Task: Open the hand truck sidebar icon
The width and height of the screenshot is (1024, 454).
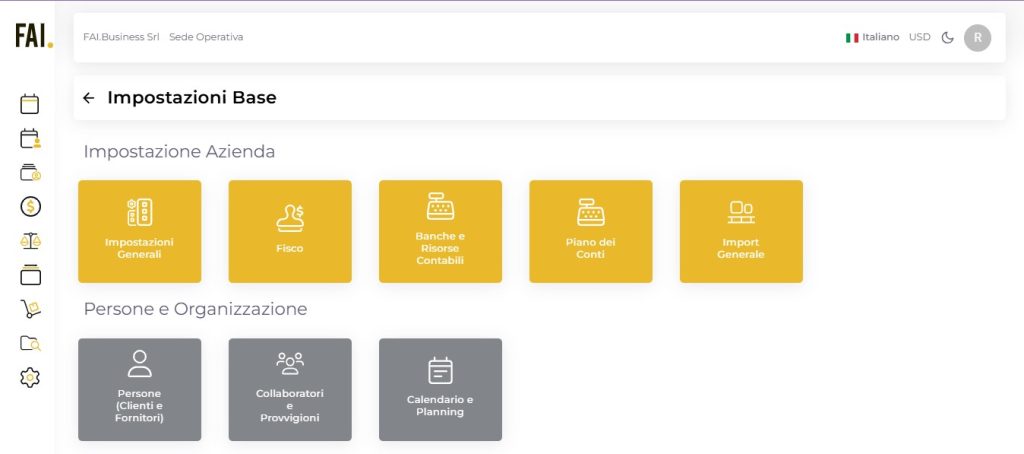Action: [x=30, y=309]
